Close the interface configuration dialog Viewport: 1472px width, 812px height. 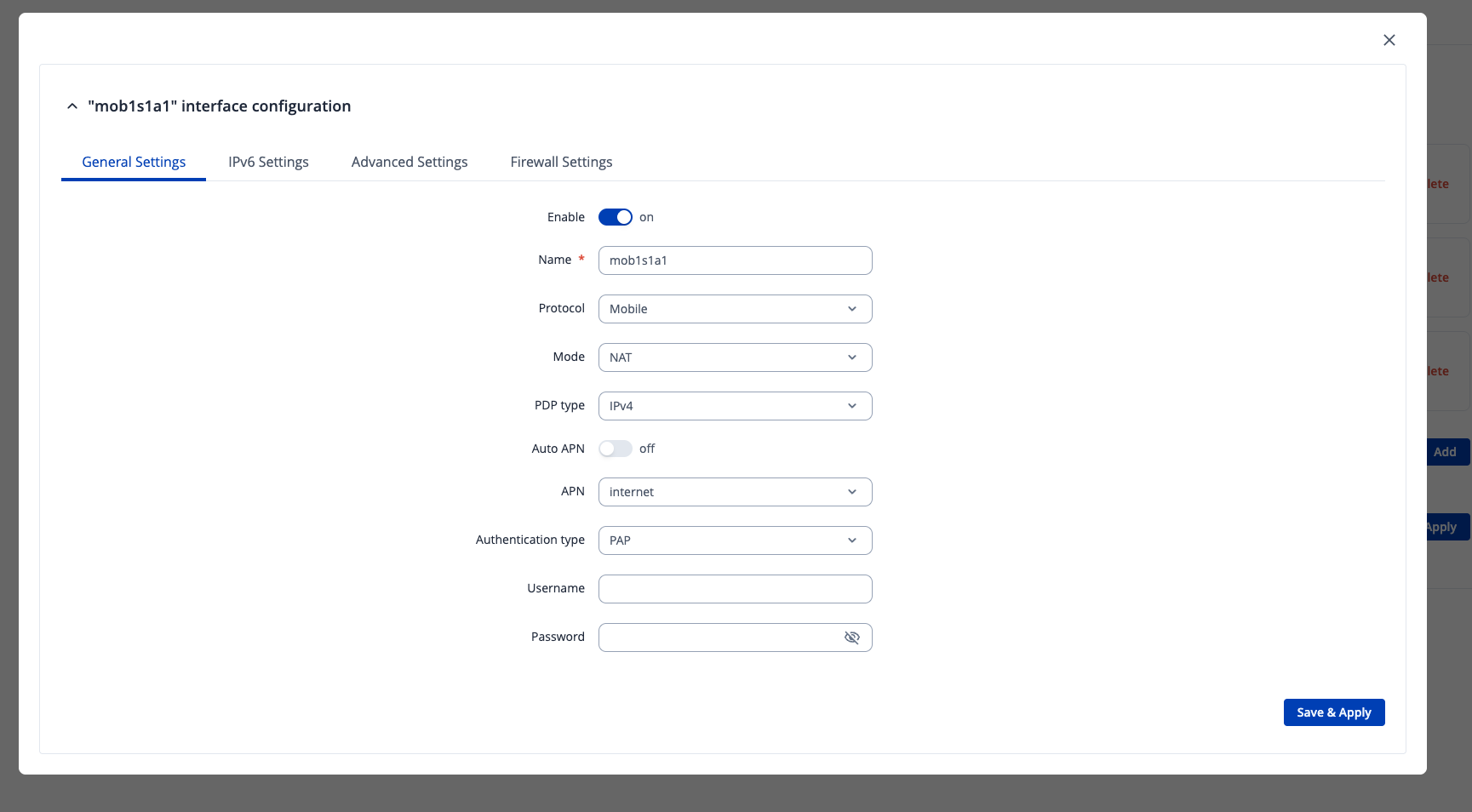coord(1389,40)
